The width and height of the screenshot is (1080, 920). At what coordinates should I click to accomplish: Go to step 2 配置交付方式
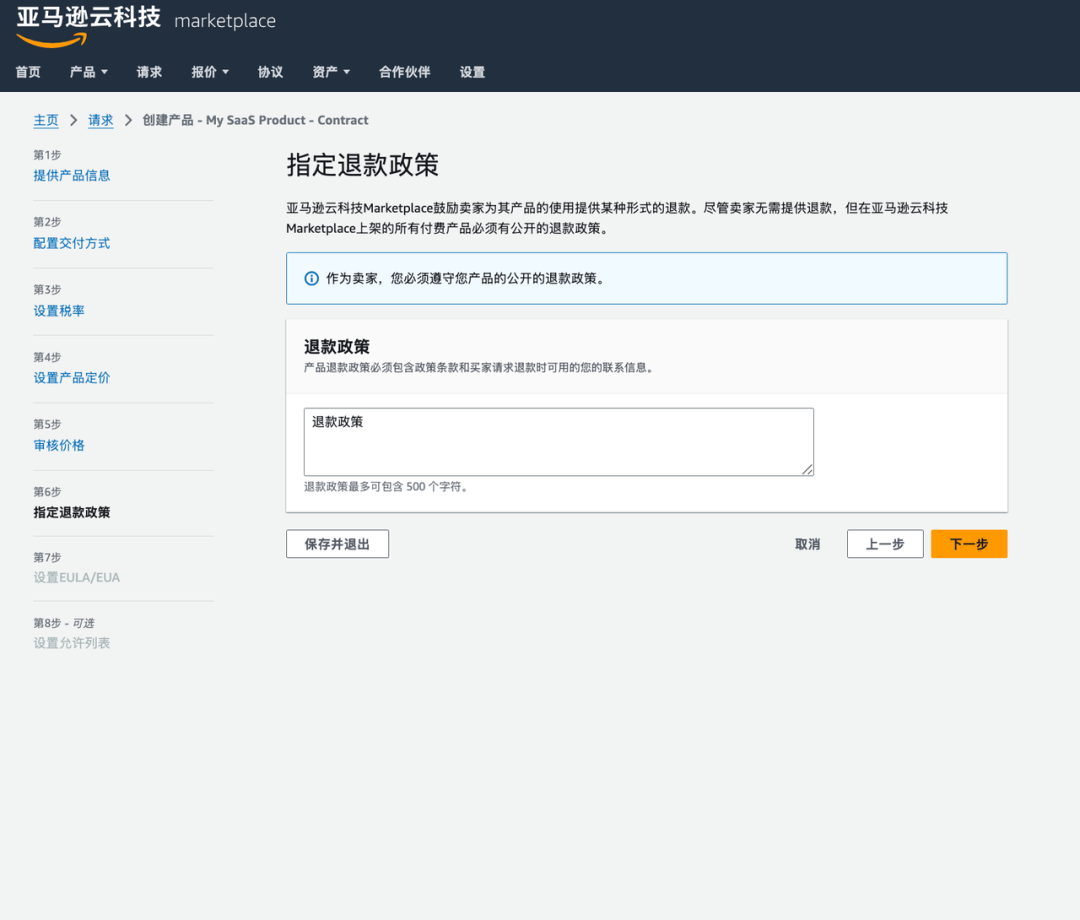coord(71,242)
